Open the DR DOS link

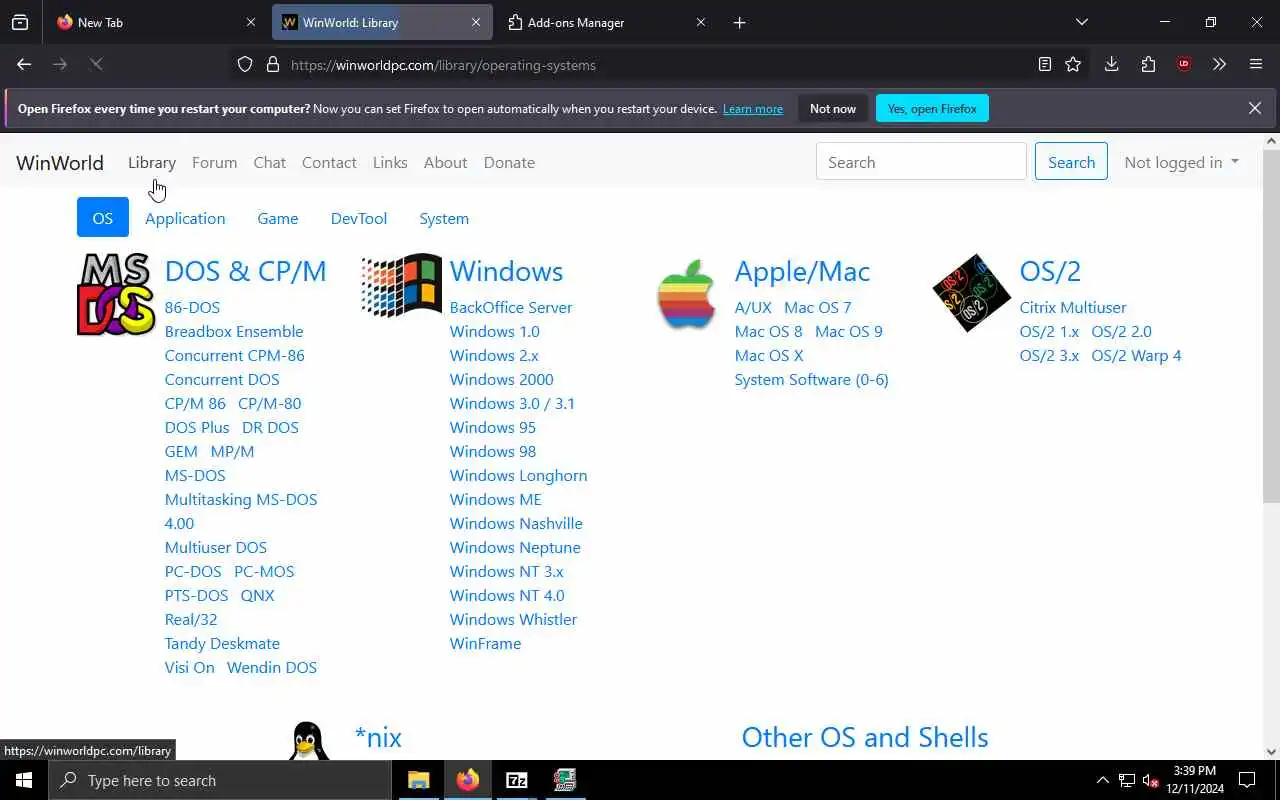270,427
